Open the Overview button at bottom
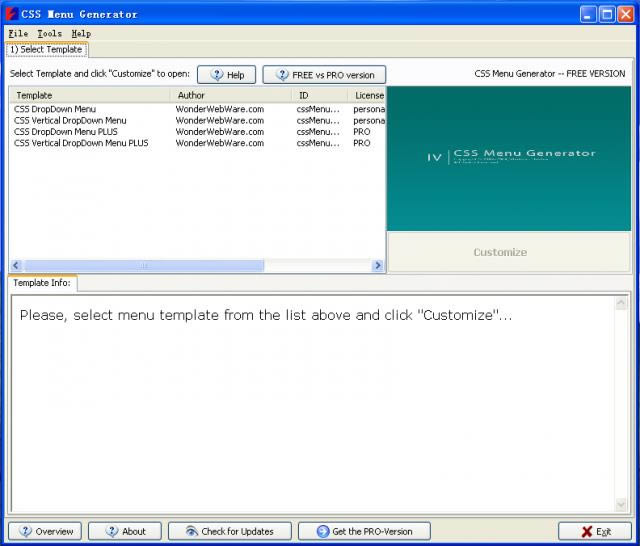The height and width of the screenshot is (546, 640). (45, 531)
